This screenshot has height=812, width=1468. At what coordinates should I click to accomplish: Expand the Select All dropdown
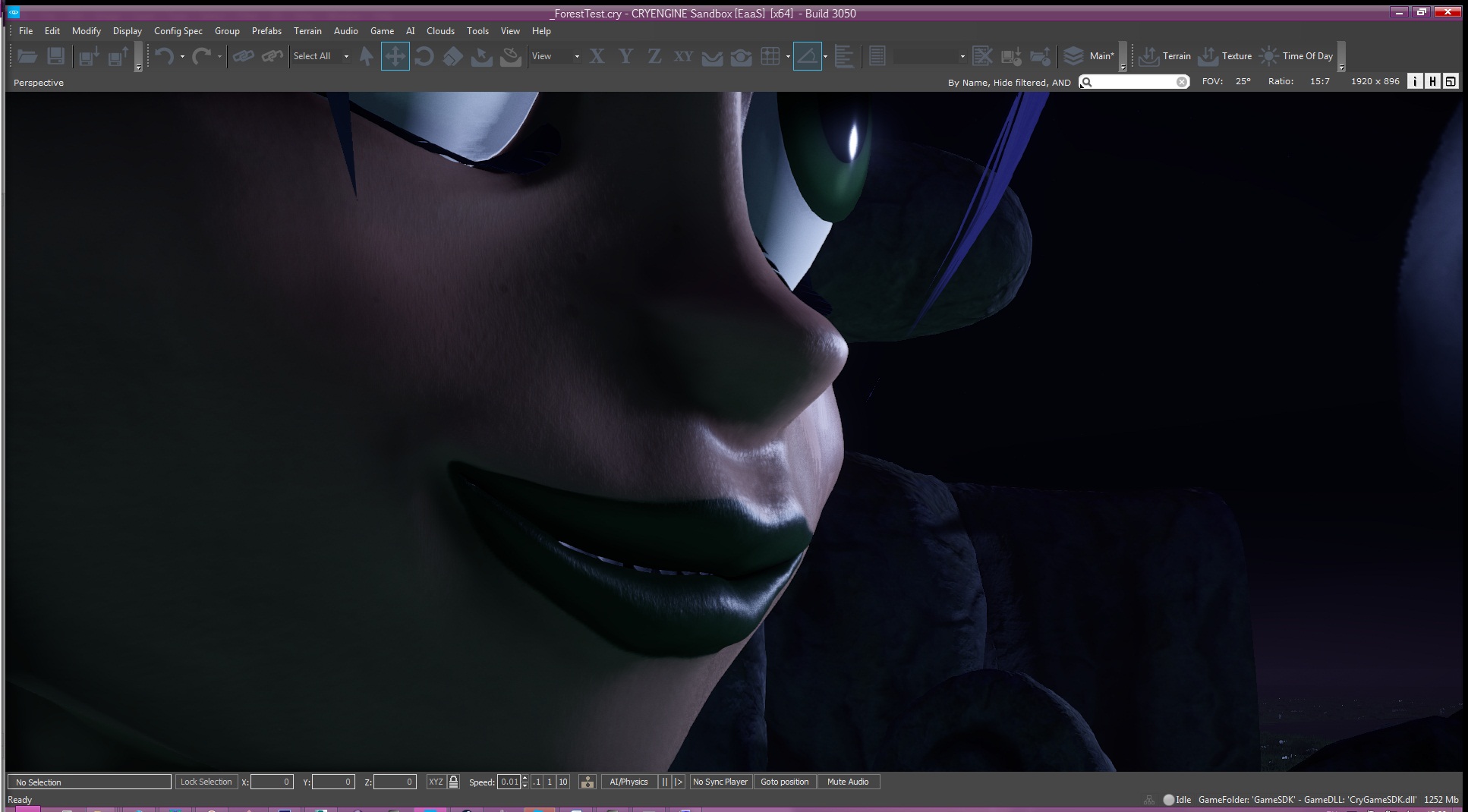[x=346, y=56]
